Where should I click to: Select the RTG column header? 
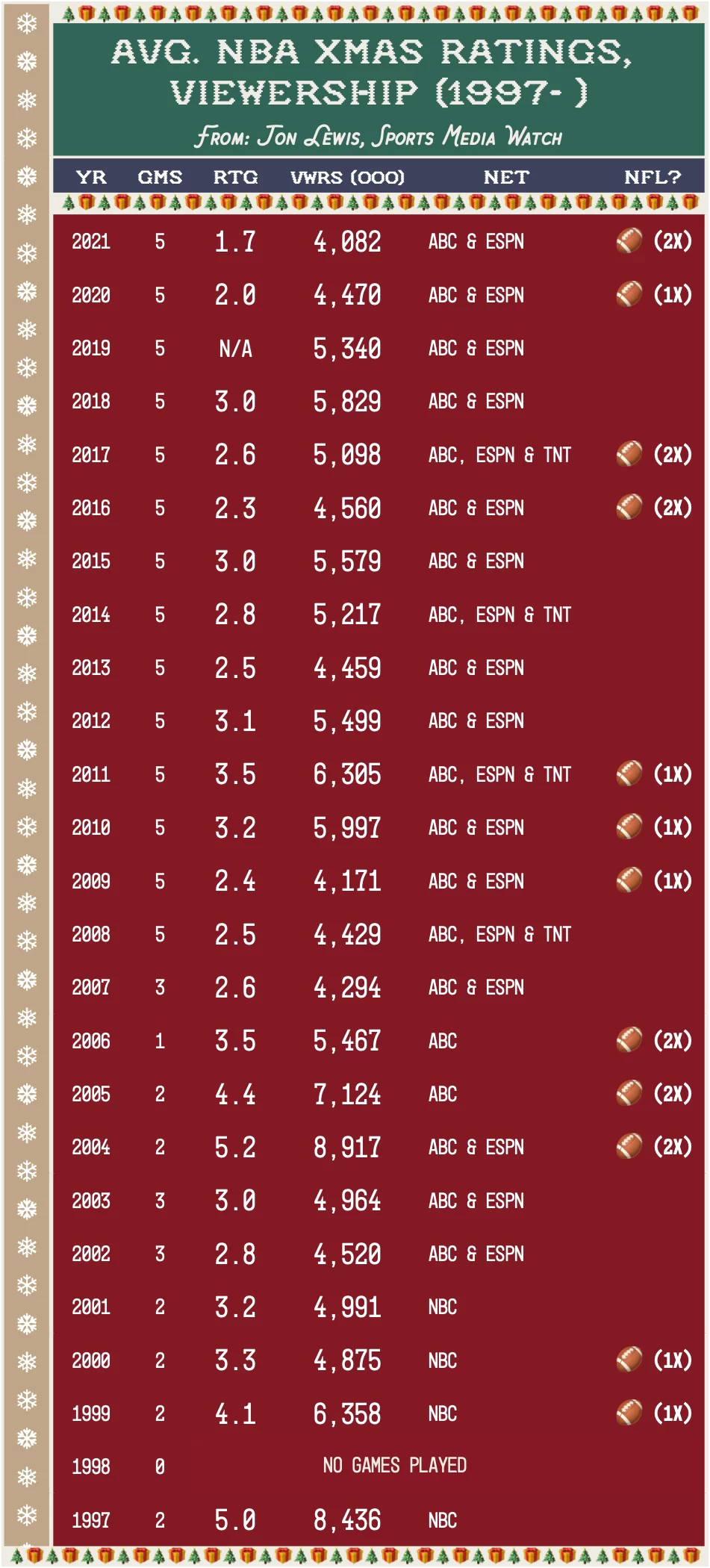coord(235,178)
